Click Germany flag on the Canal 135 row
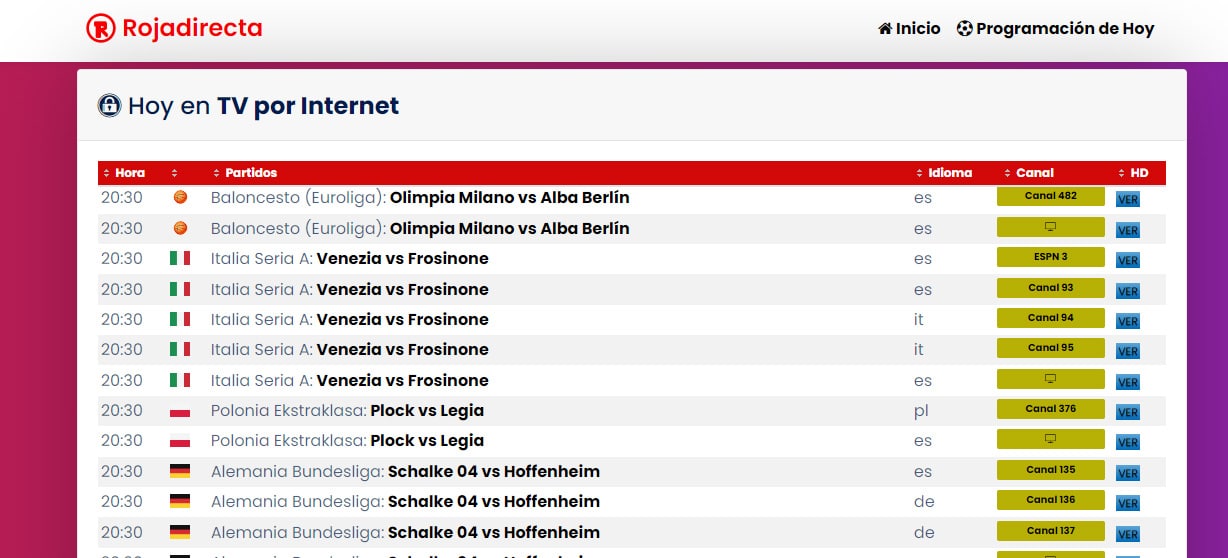Viewport: 1228px width, 558px height. click(180, 471)
